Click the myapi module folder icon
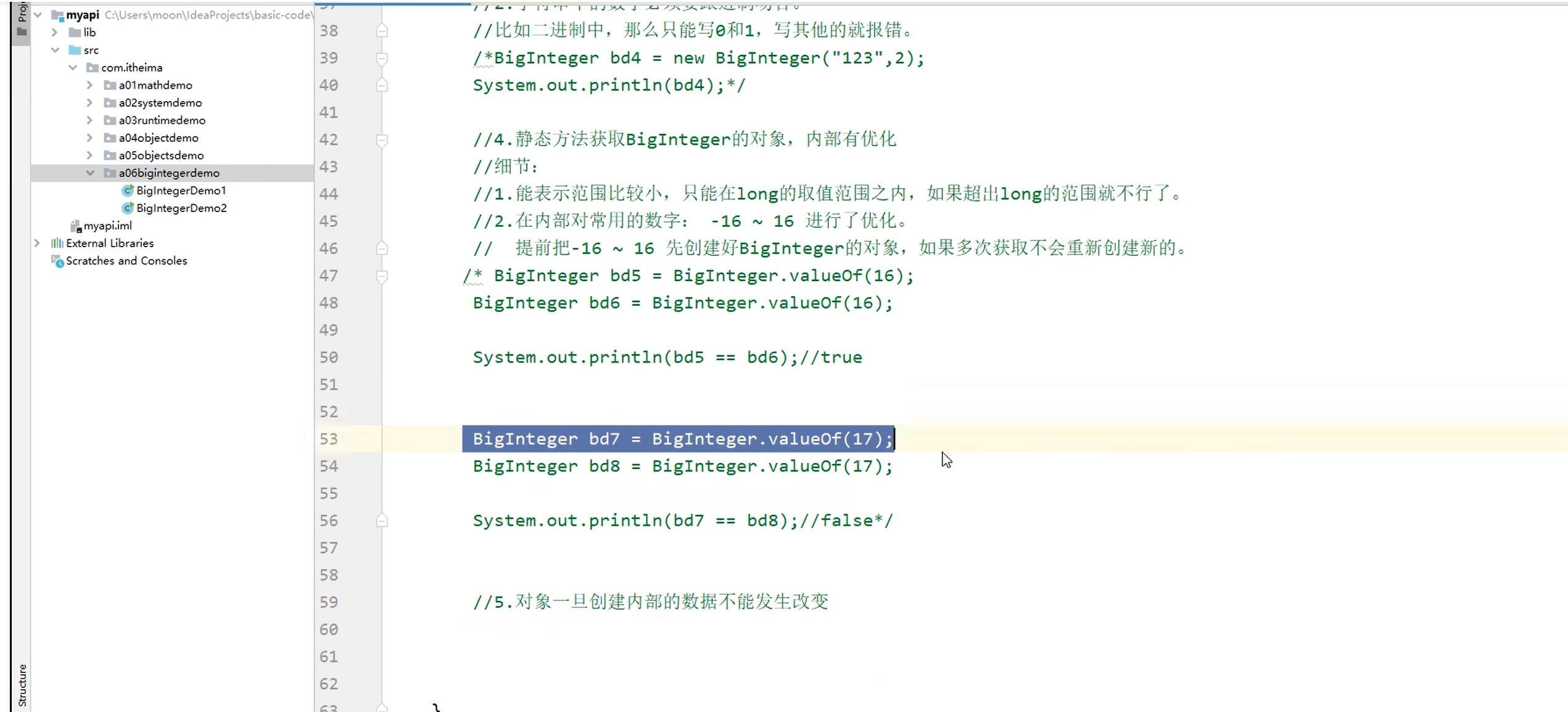The width and height of the screenshot is (1568, 712). pyautogui.click(x=57, y=15)
